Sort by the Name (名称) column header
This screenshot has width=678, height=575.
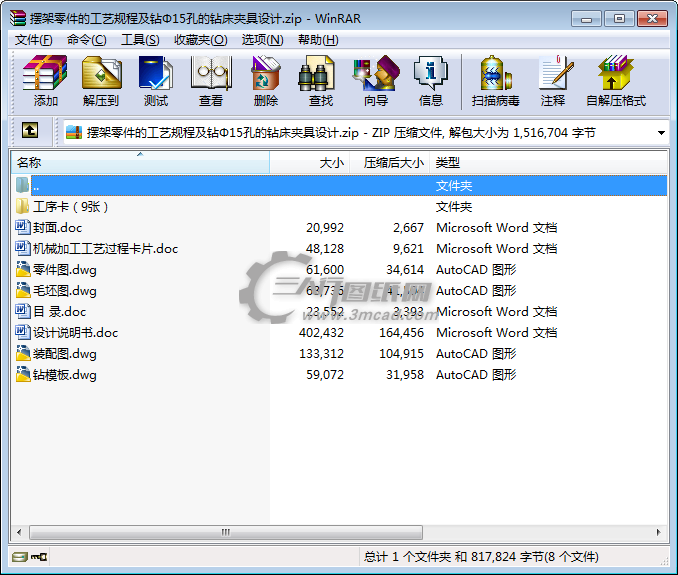140,163
